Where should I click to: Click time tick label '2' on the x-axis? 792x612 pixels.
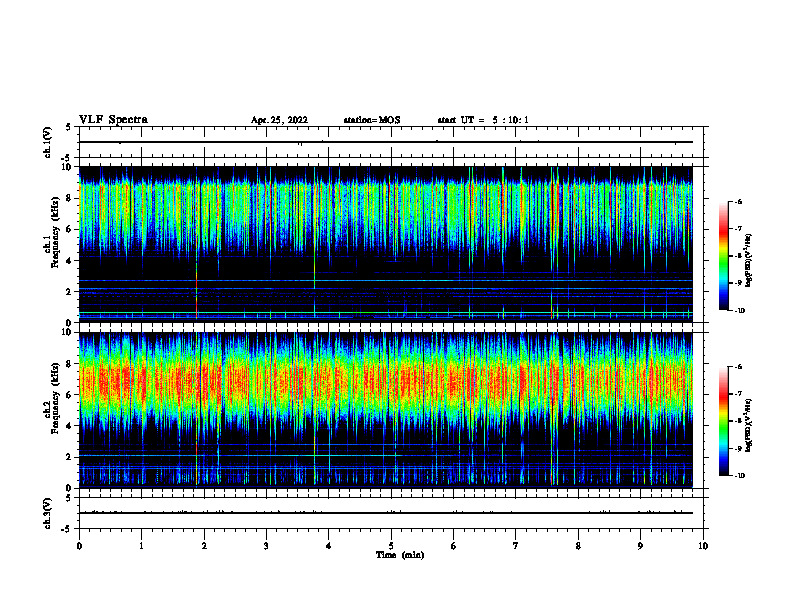(x=204, y=546)
